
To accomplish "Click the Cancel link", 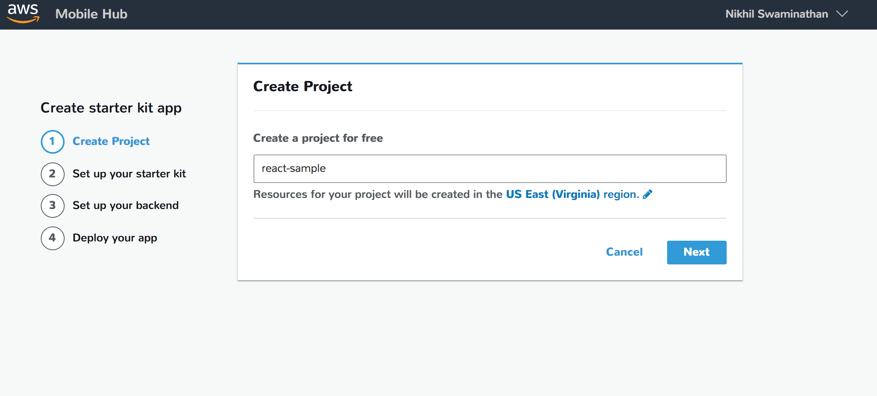I will [x=624, y=252].
